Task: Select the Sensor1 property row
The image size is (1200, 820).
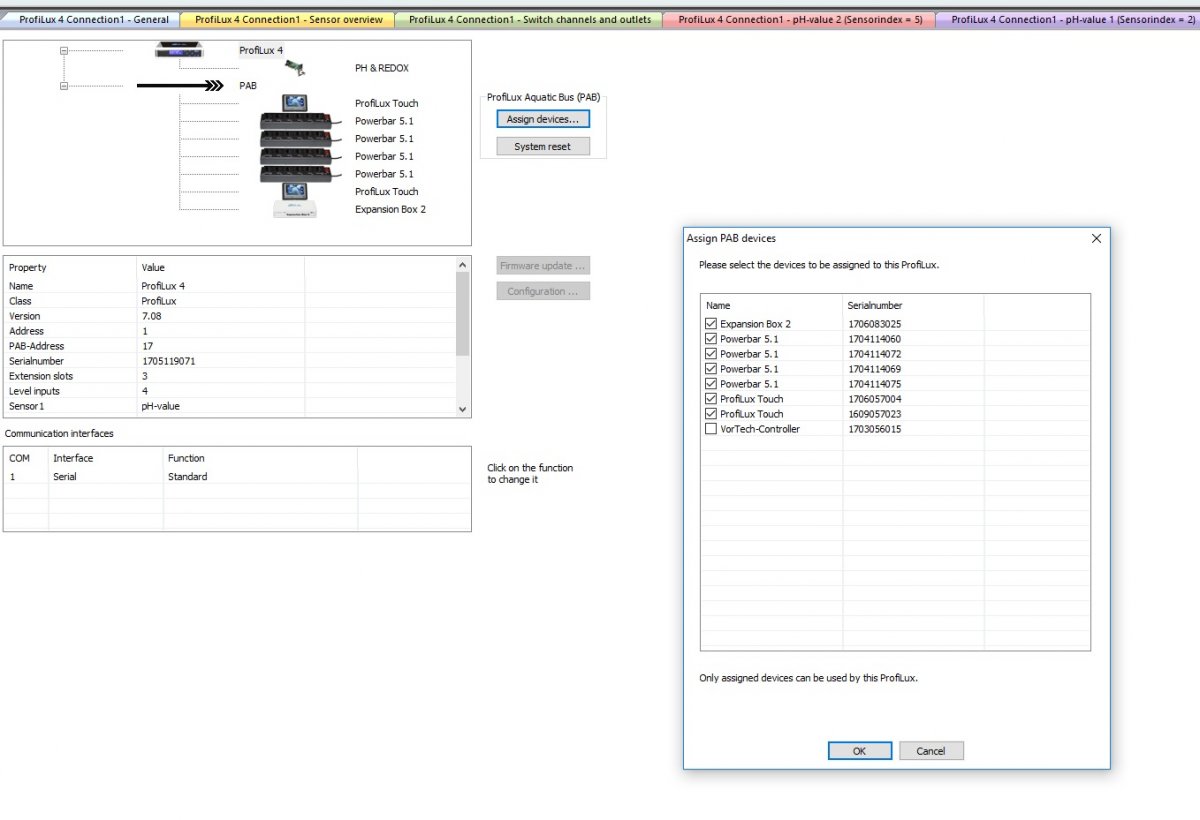Action: (x=230, y=406)
